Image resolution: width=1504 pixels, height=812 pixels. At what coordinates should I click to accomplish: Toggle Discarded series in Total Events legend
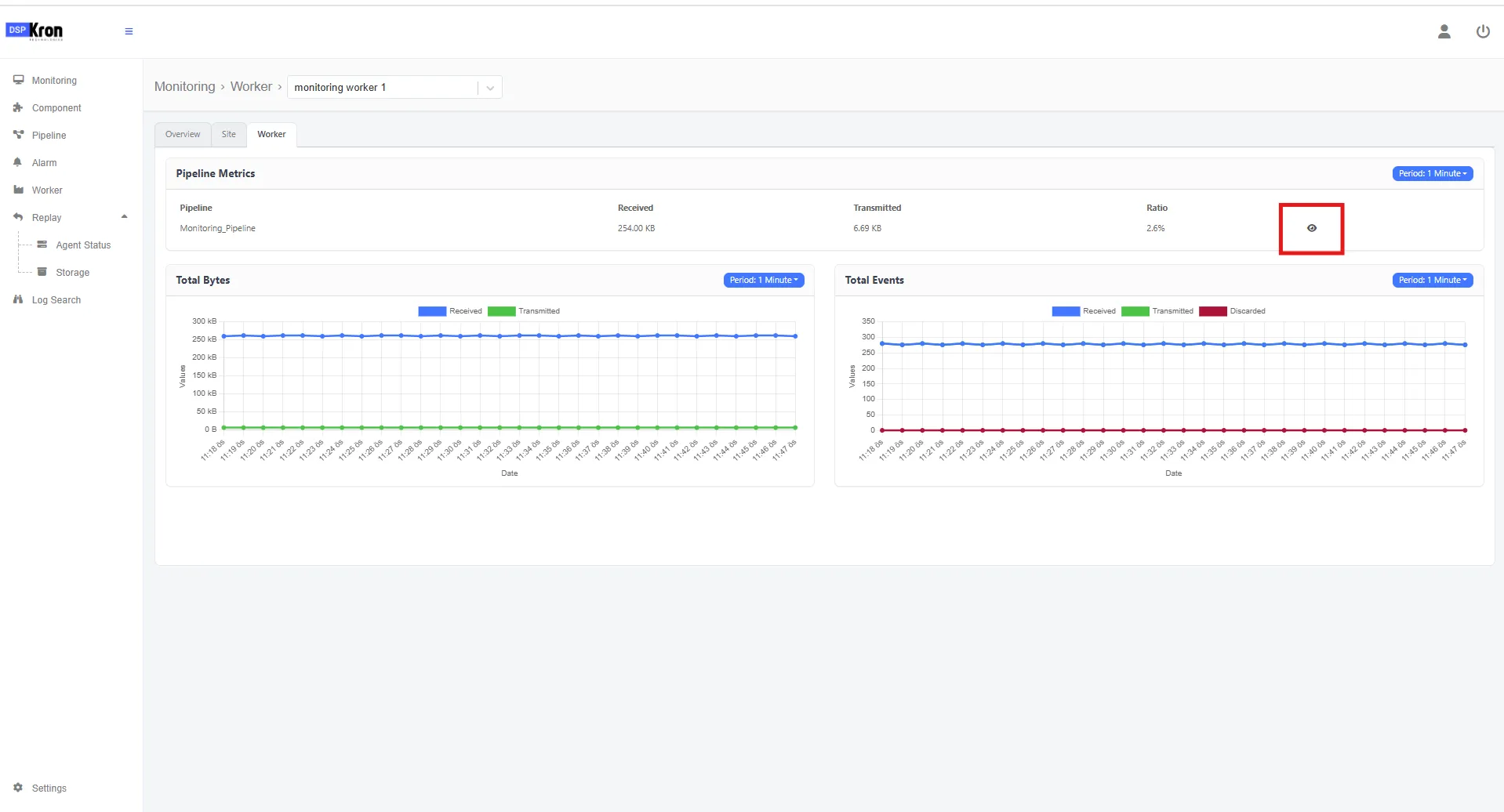[1232, 311]
